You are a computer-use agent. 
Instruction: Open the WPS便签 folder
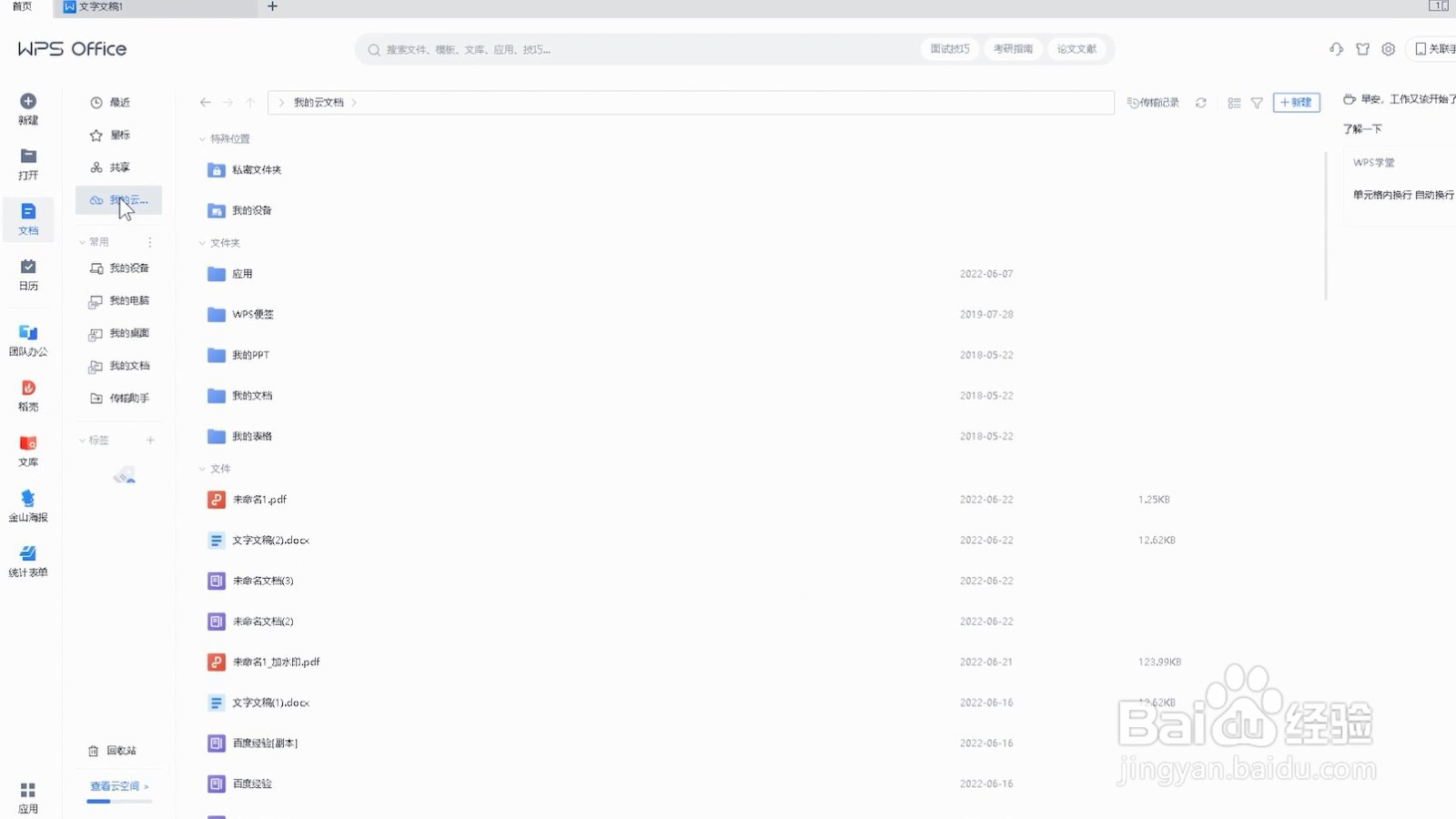click(241, 315)
